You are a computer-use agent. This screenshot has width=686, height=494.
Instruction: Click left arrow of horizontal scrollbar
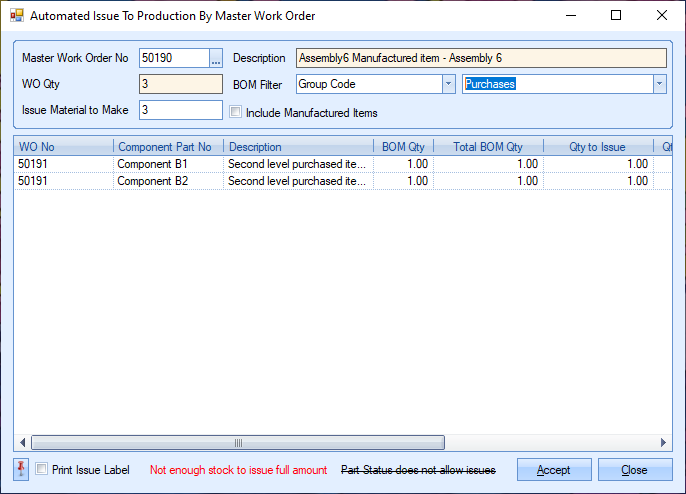tap(23, 443)
